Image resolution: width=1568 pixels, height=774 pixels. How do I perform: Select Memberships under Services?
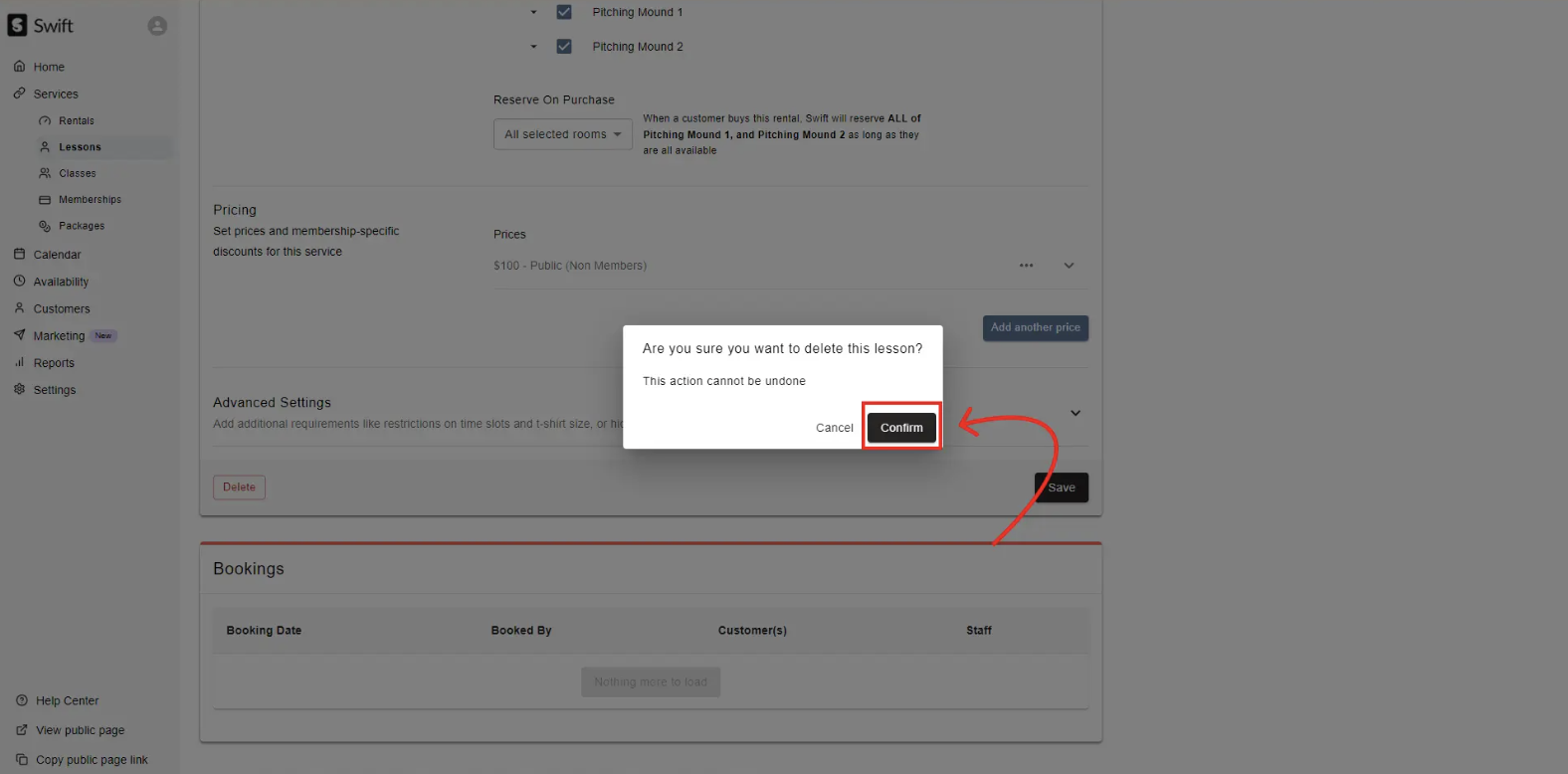[90, 200]
